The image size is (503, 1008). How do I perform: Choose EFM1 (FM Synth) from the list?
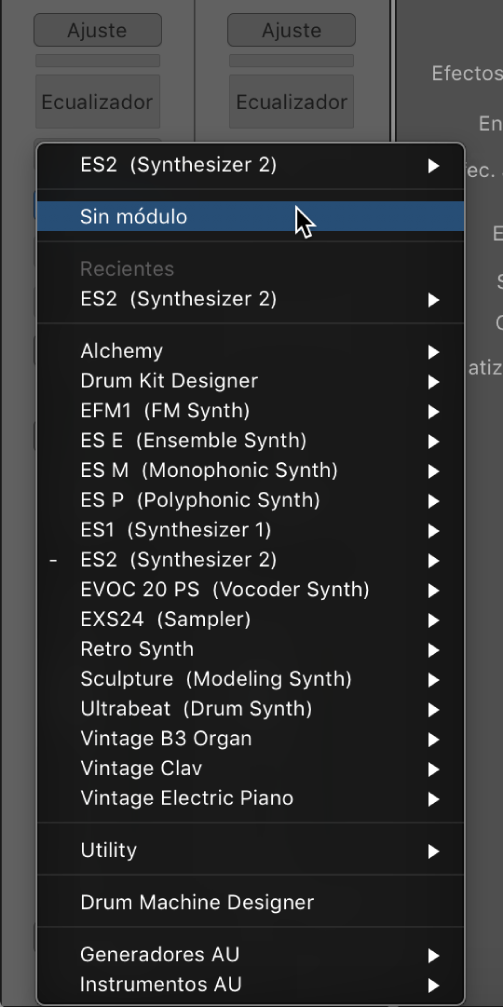250,410
